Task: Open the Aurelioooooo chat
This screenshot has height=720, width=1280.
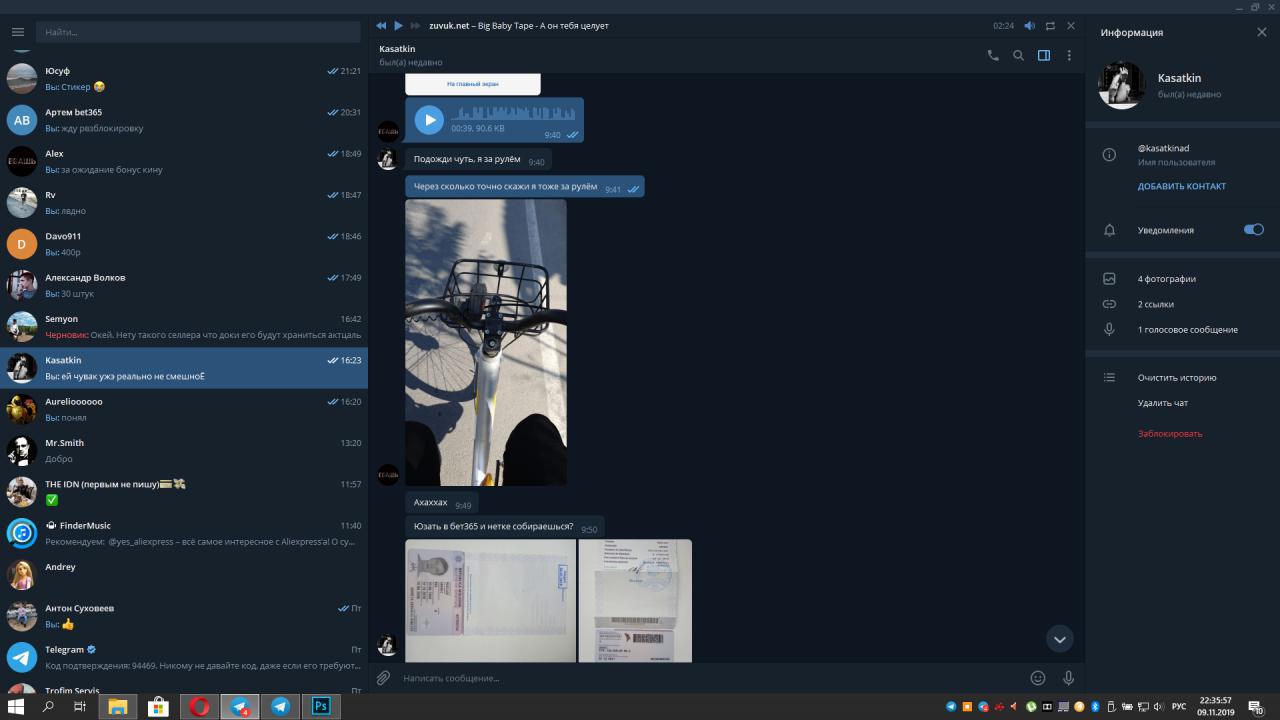Action: [x=184, y=409]
